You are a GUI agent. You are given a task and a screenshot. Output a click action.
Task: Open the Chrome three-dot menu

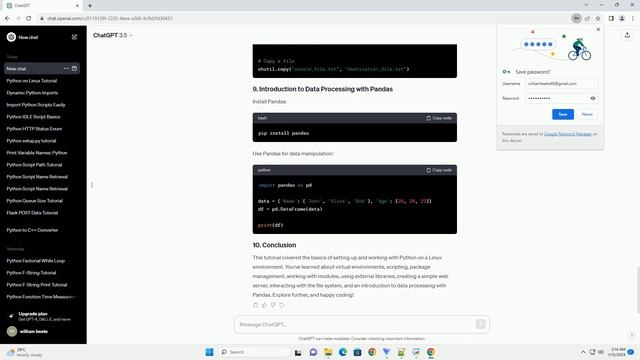point(633,18)
